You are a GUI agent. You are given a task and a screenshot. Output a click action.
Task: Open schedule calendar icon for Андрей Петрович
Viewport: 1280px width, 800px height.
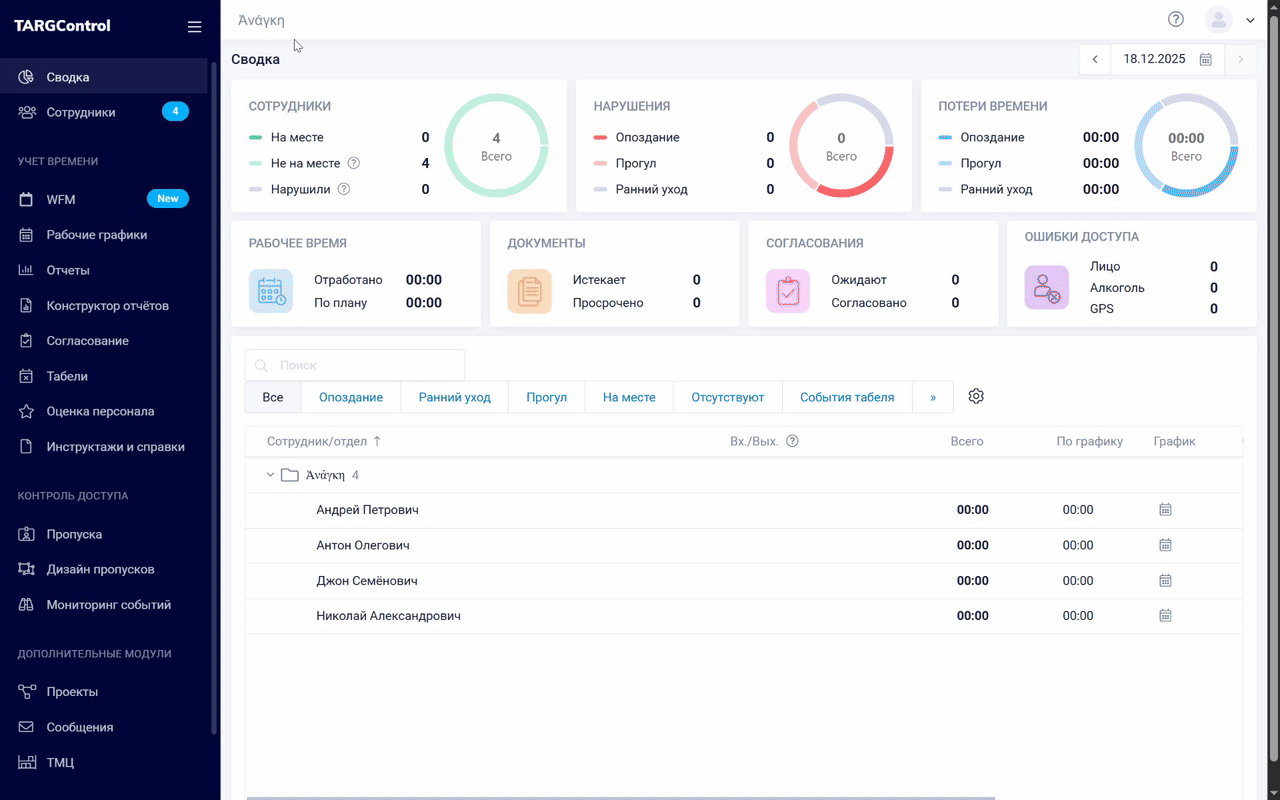1165,510
